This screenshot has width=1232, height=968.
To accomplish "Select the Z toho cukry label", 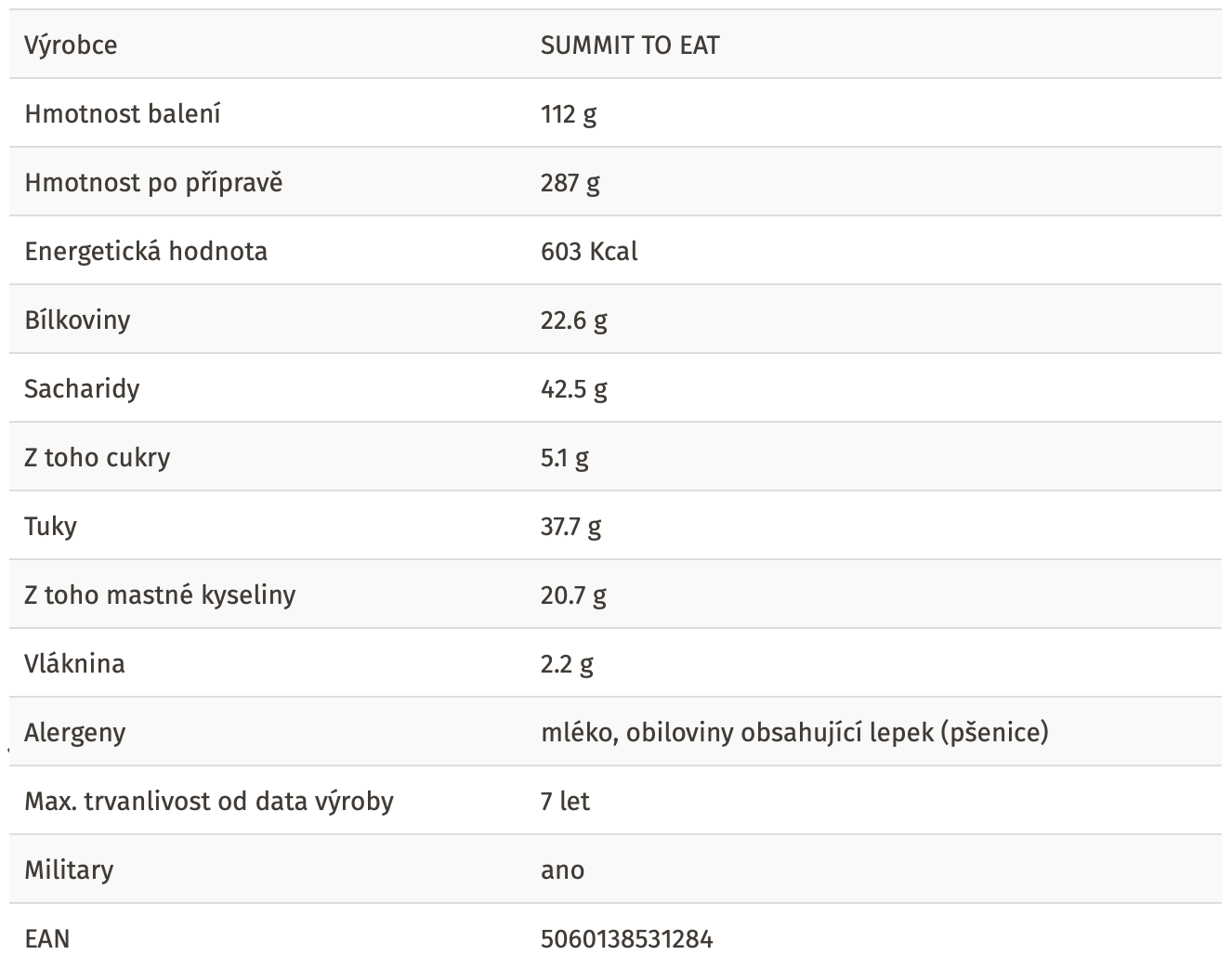I will pyautogui.click(x=98, y=457).
